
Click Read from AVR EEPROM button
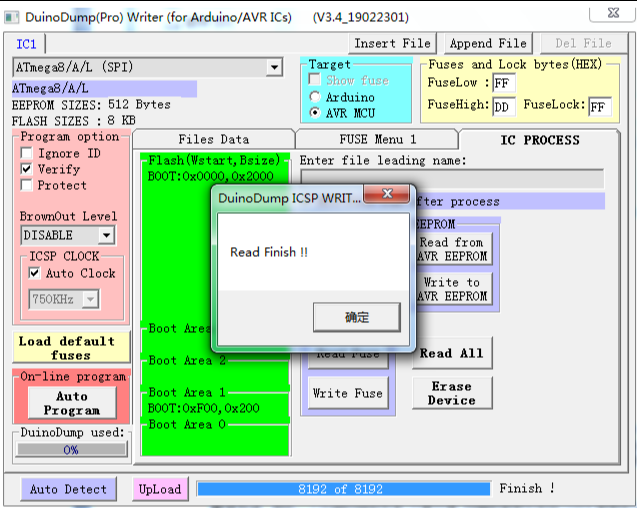pyautogui.click(x=453, y=249)
